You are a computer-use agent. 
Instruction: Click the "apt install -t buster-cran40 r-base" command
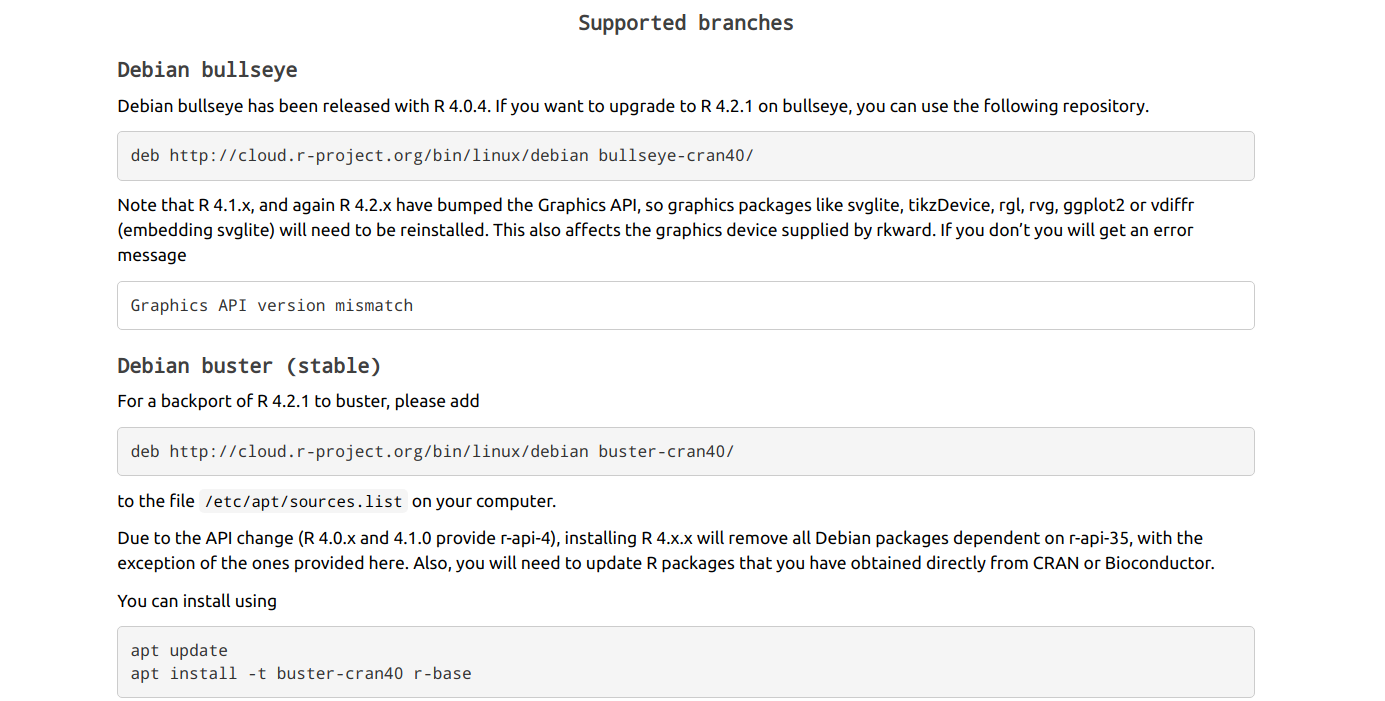click(x=301, y=674)
